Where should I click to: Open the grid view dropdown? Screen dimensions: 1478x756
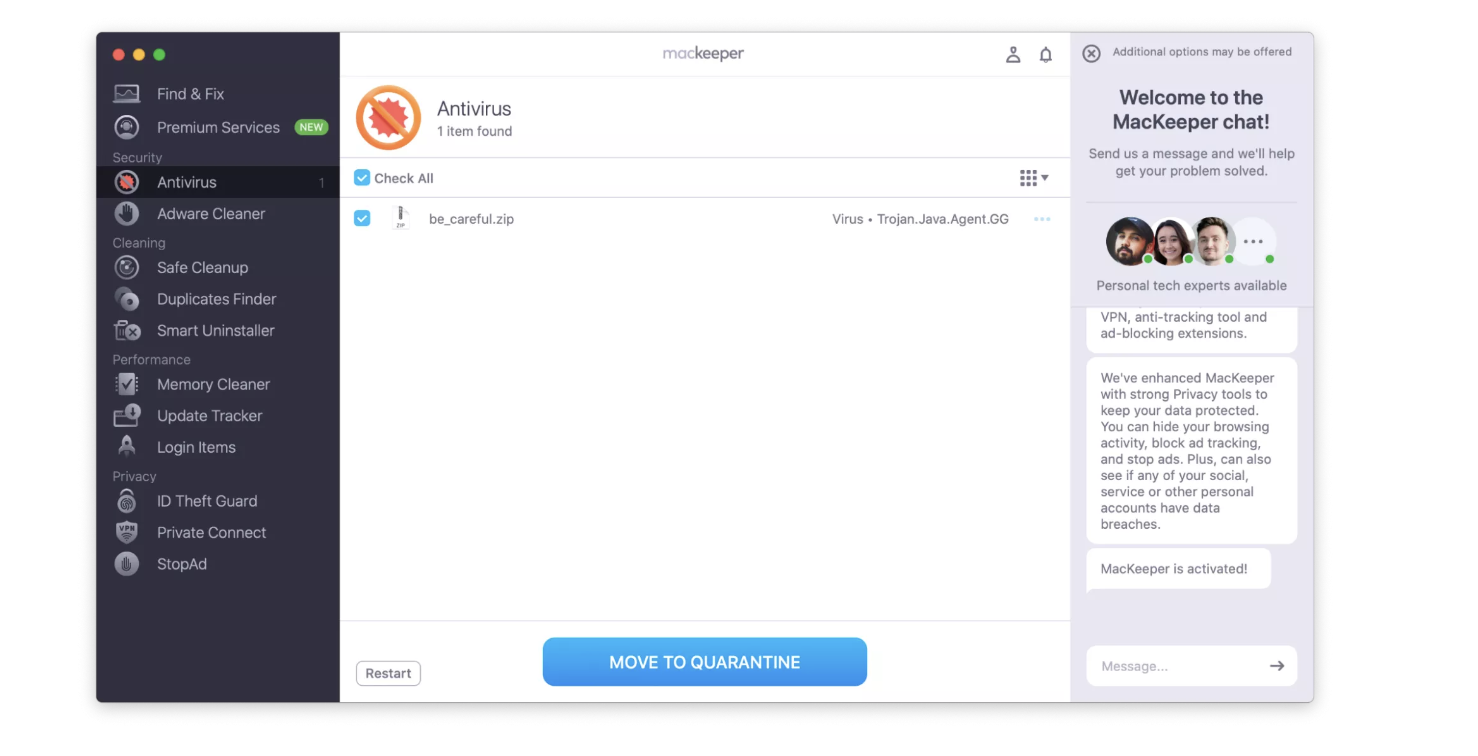tap(1035, 178)
